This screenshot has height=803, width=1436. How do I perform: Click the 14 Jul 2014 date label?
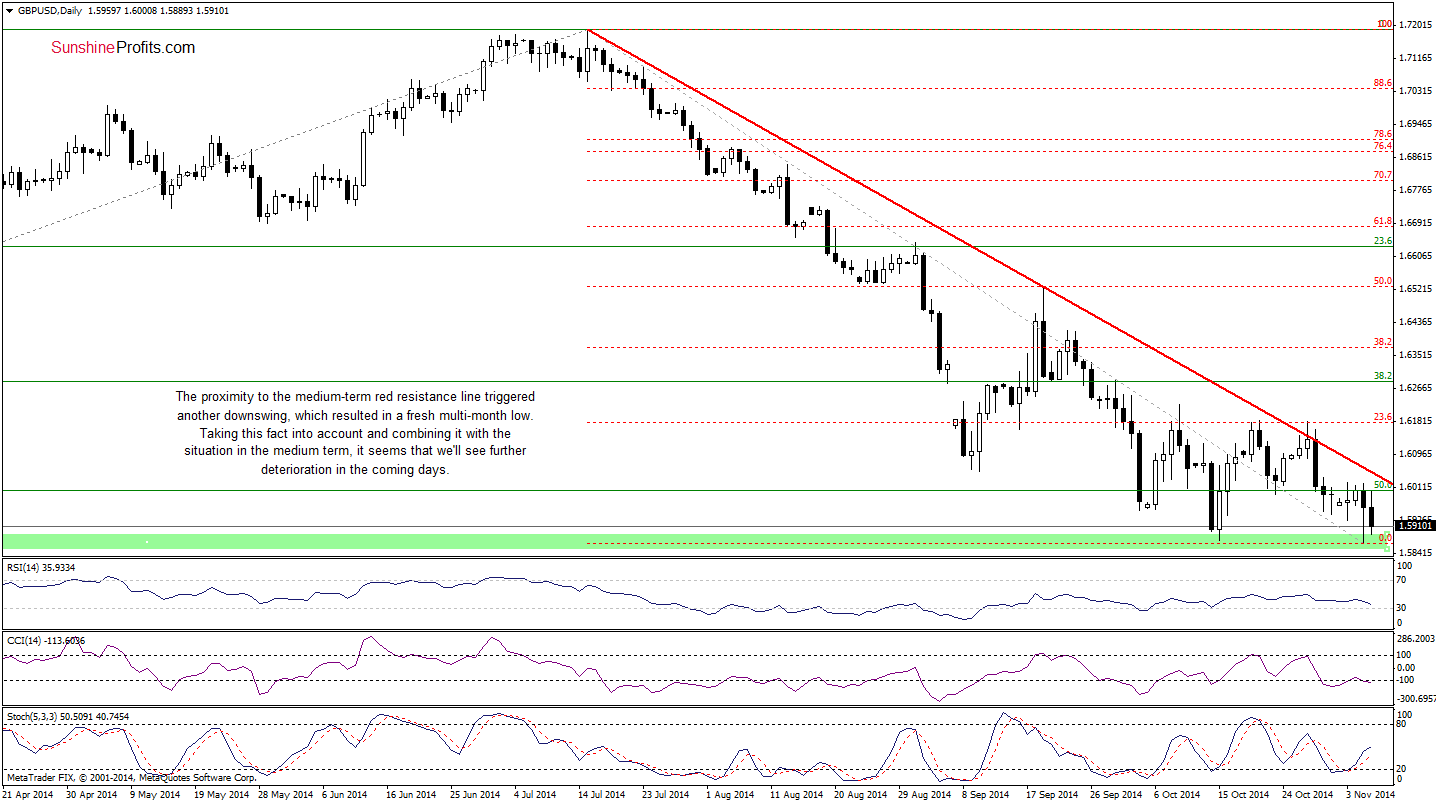click(x=601, y=794)
